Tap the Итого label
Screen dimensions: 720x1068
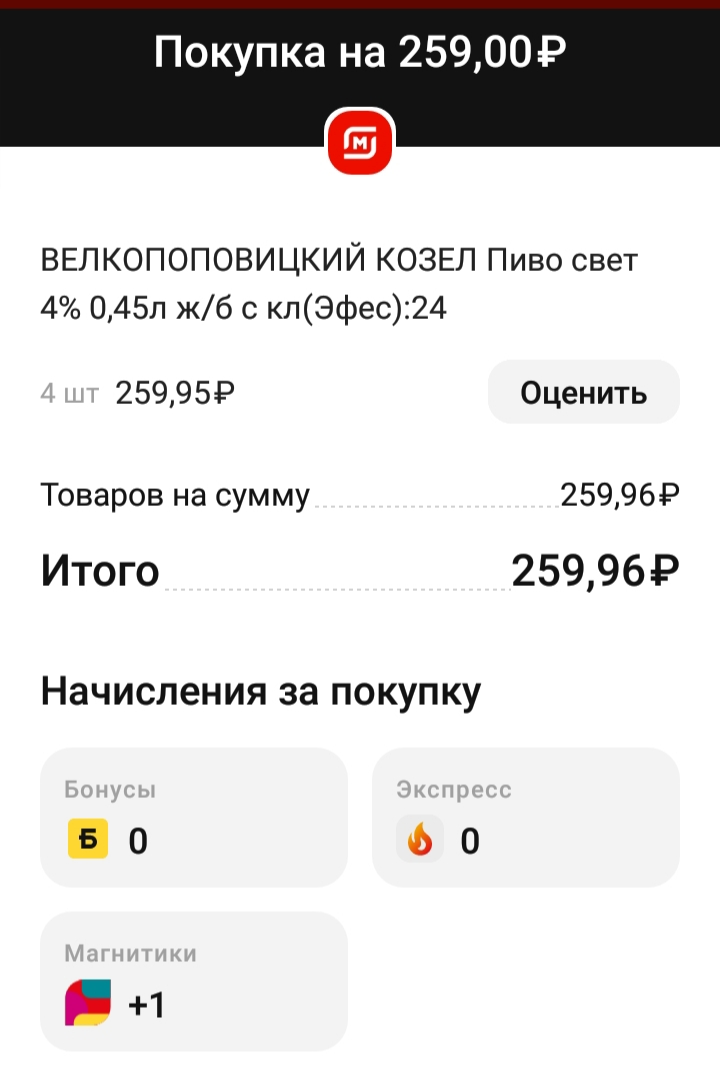[x=99, y=571]
